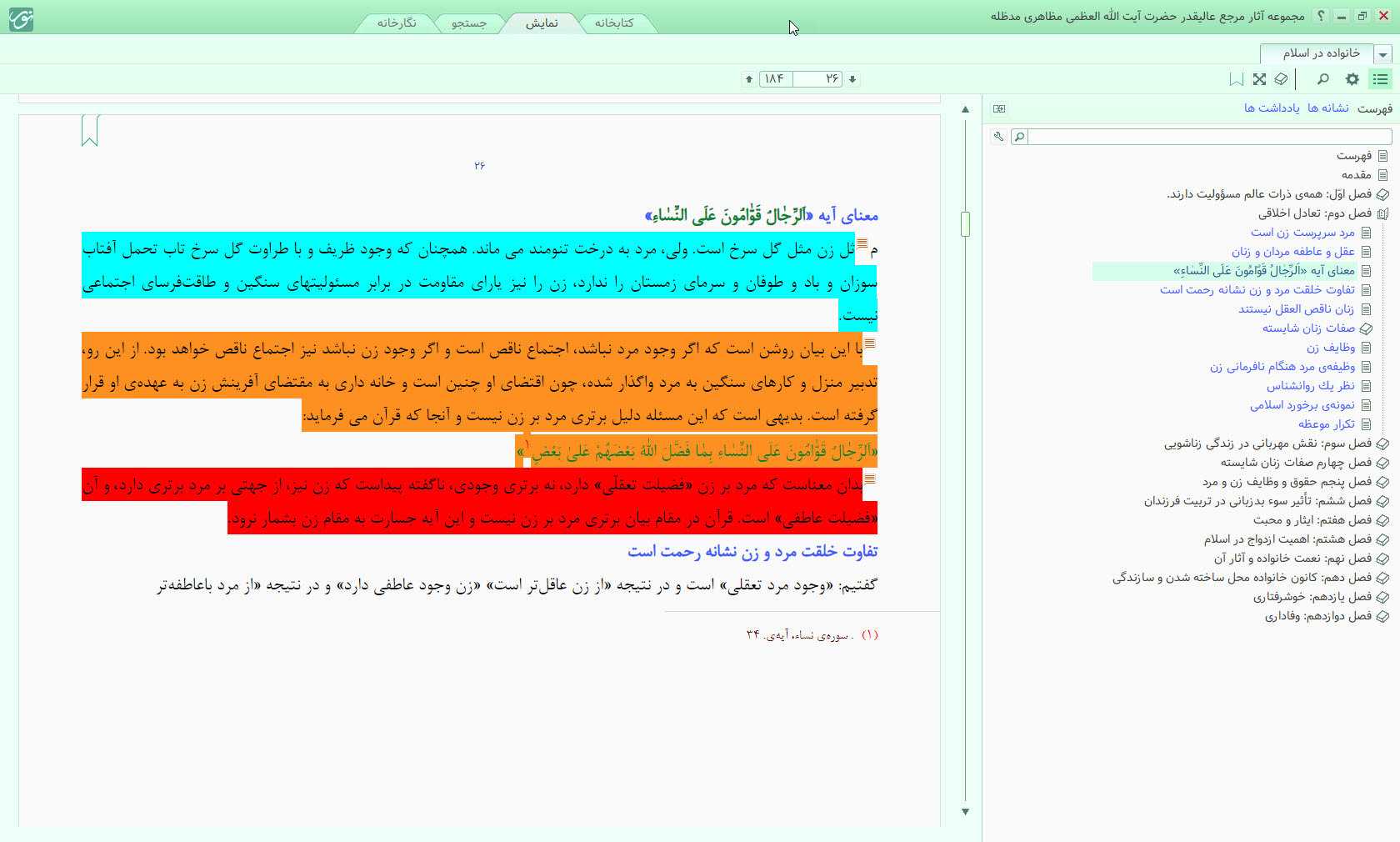1400x842 pixels.
Task: Switch to the 'کتابخانه' tab
Action: (614, 23)
